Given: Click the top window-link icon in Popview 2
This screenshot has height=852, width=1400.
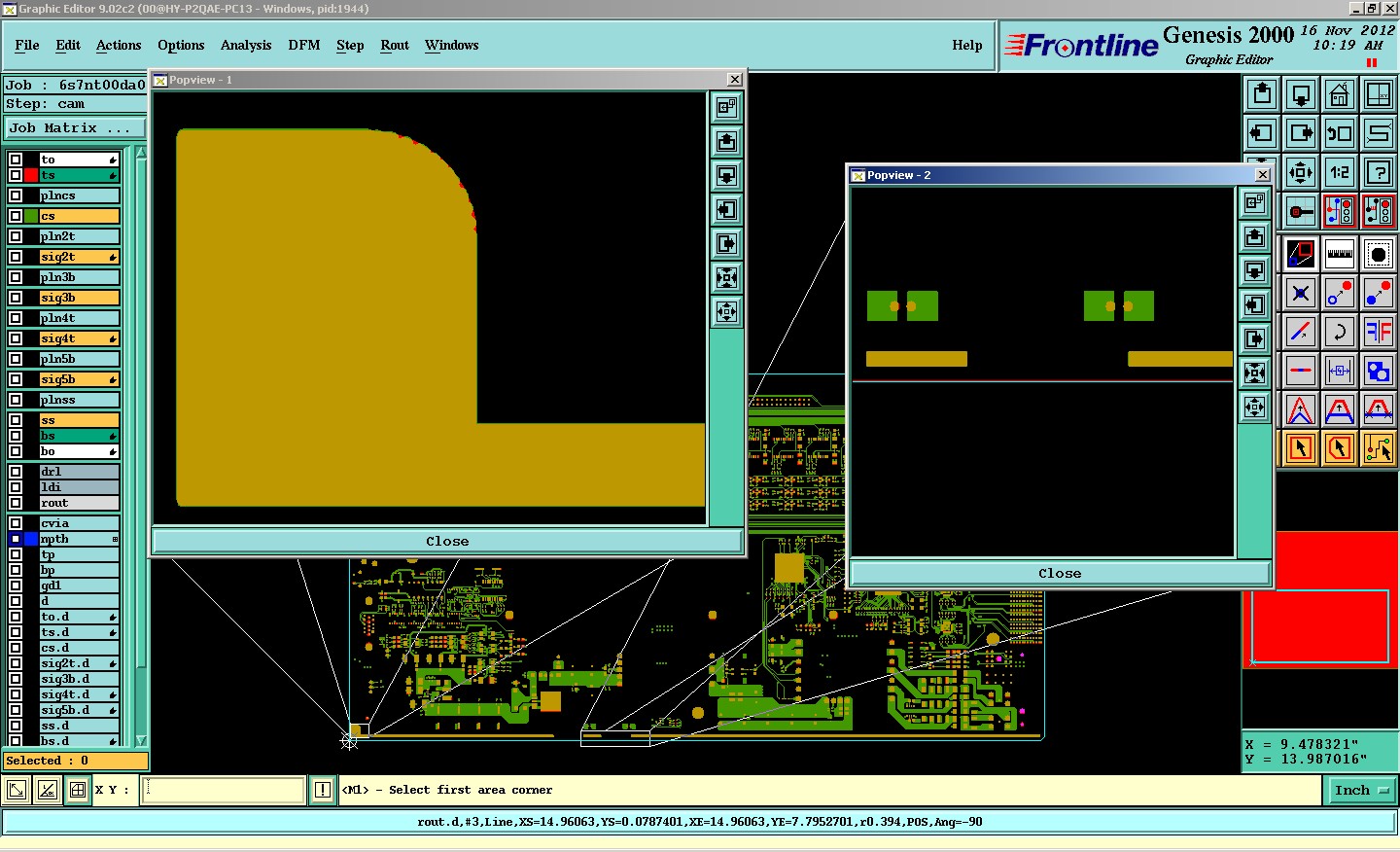Looking at the screenshot, I should [x=1255, y=202].
